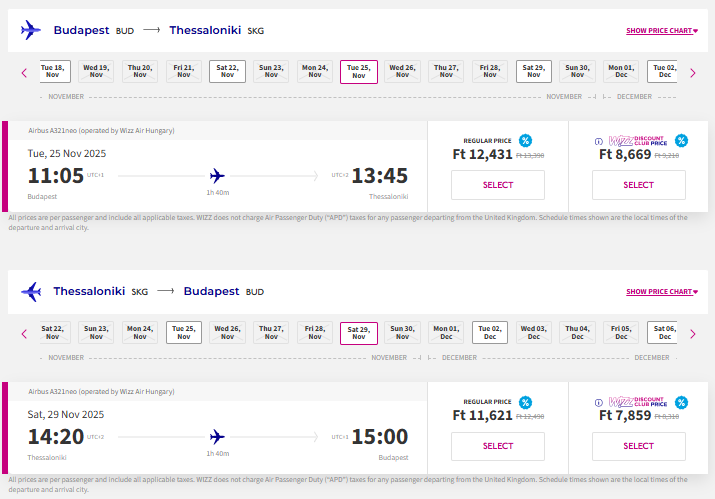Click the outbound departing plane icon

pos(217,175)
